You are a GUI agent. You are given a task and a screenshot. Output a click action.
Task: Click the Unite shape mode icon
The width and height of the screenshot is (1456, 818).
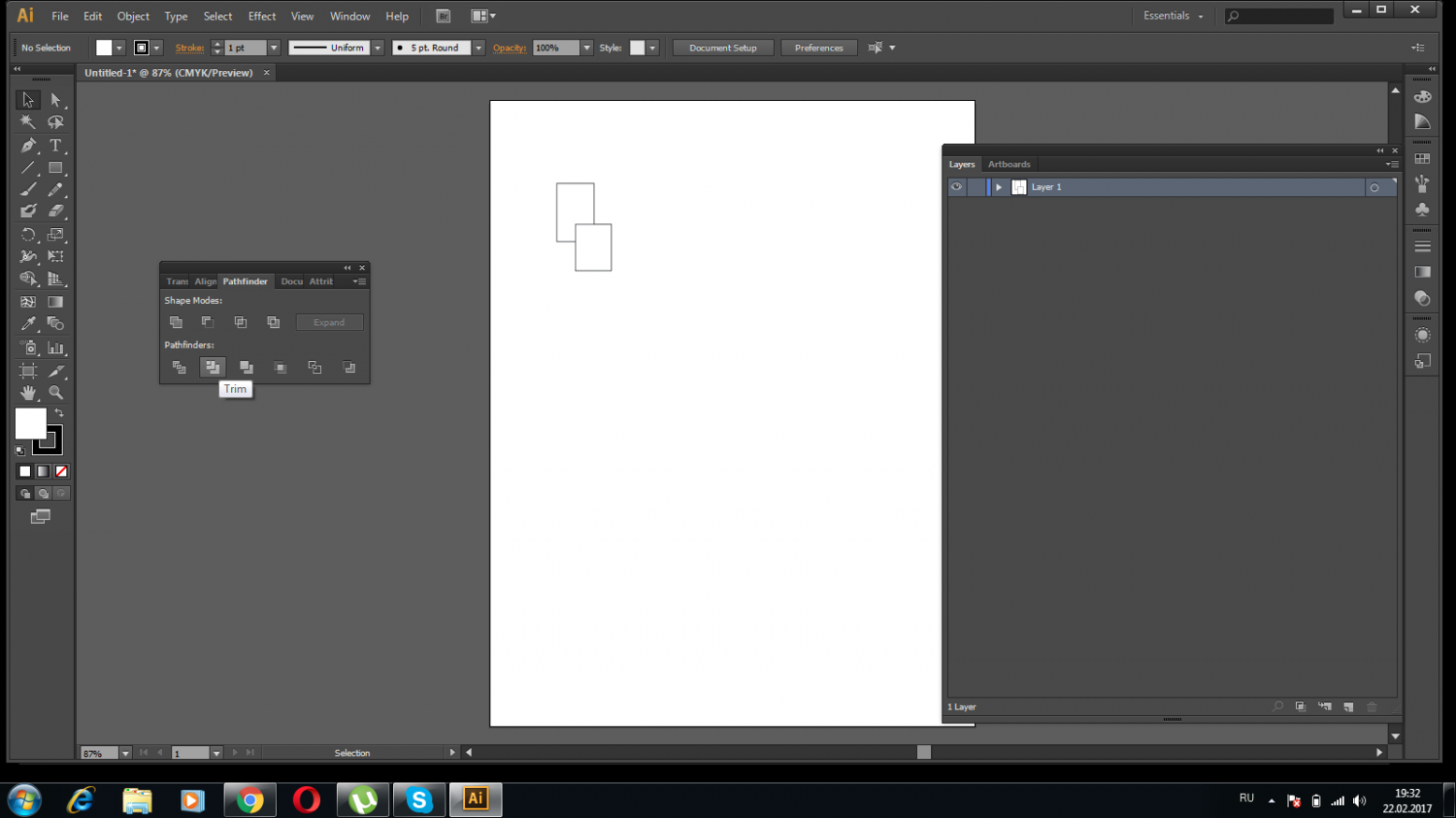pos(176,322)
